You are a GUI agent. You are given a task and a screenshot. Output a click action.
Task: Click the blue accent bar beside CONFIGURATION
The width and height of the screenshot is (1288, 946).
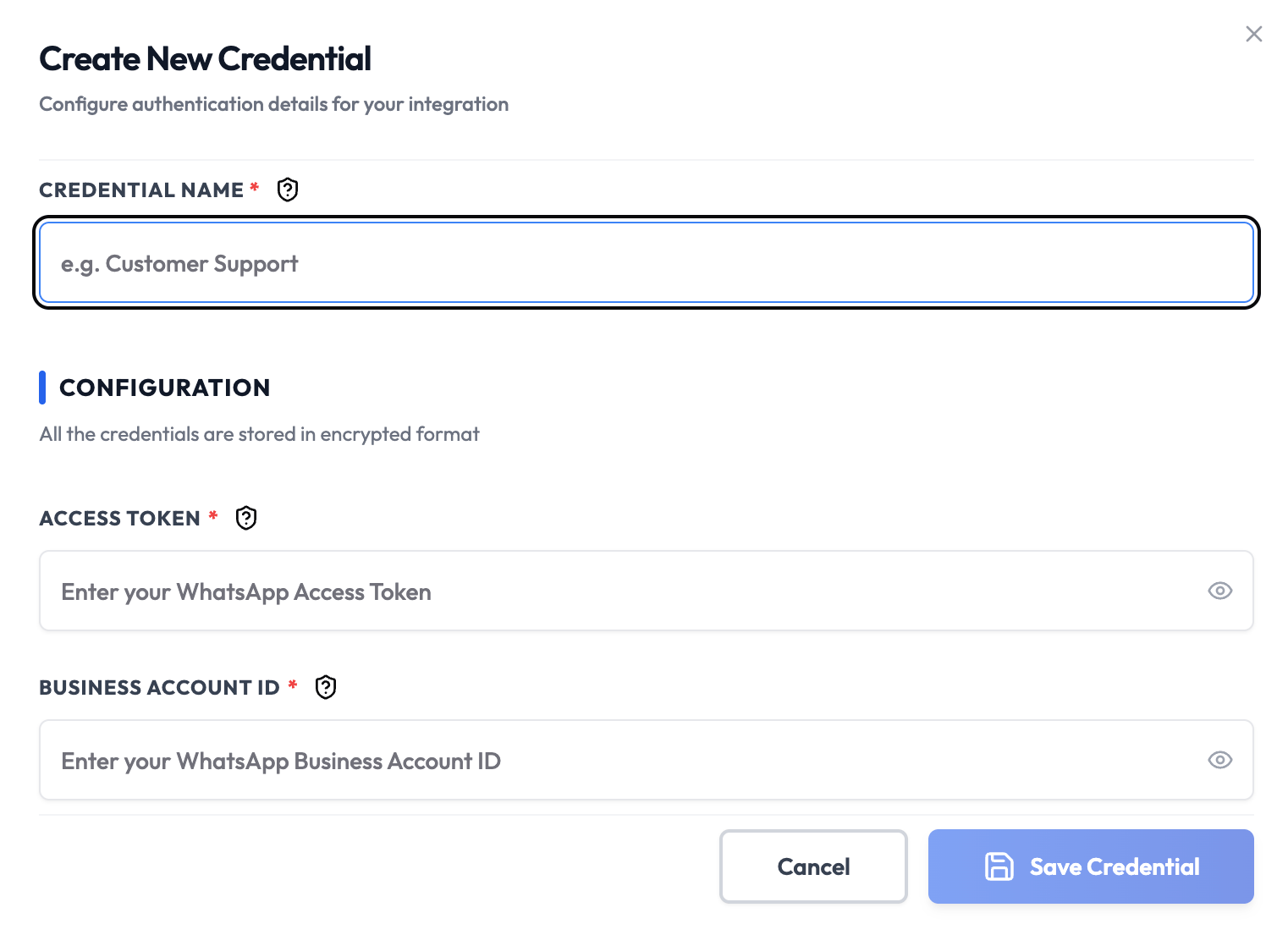point(42,388)
